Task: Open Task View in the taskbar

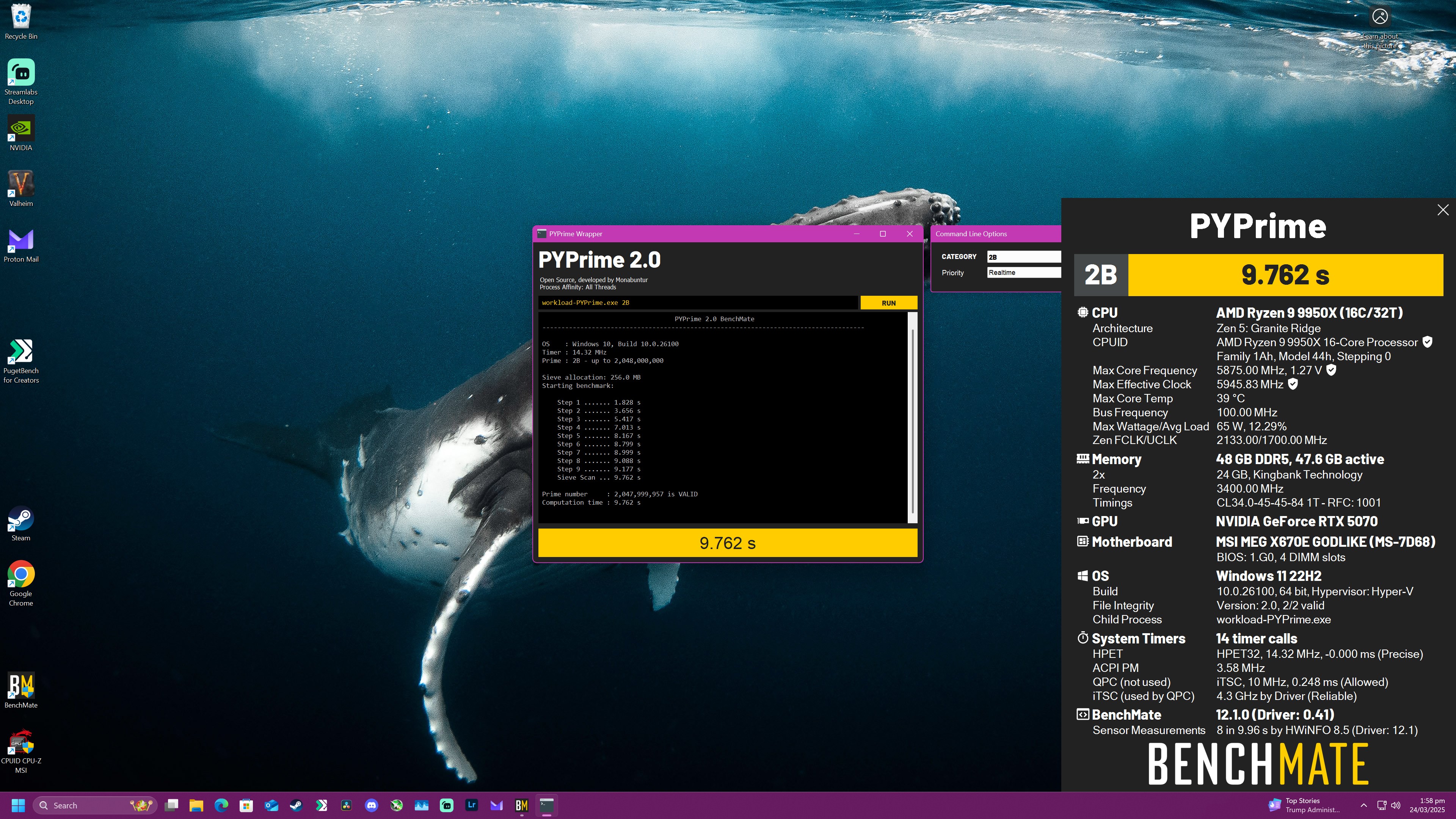Action: click(x=172, y=805)
